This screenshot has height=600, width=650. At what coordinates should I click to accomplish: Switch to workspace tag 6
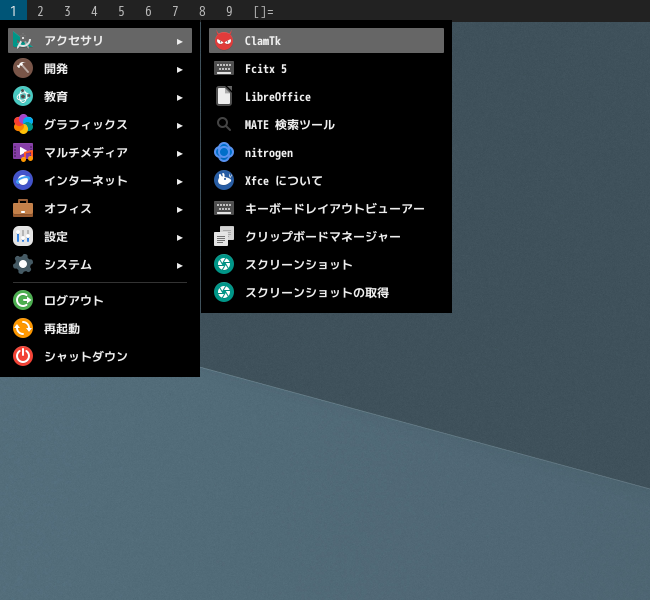tap(148, 11)
